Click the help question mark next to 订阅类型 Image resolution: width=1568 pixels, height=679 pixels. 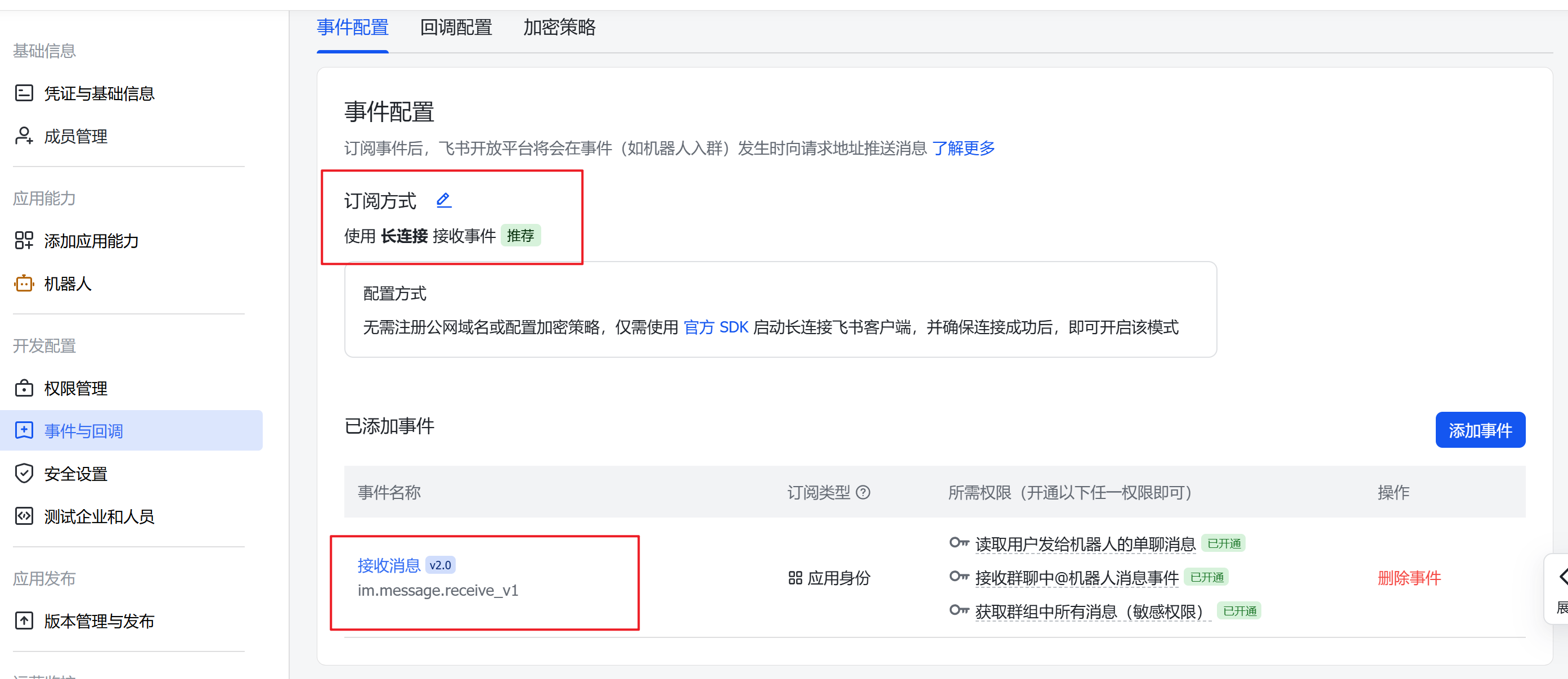tap(862, 492)
